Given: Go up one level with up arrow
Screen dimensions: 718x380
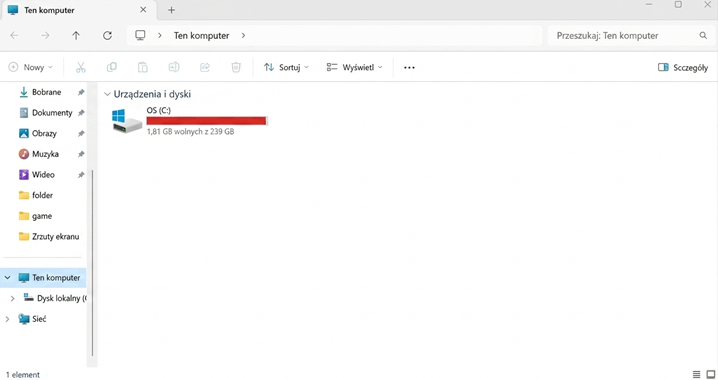Looking at the screenshot, I should pyautogui.click(x=76, y=35).
